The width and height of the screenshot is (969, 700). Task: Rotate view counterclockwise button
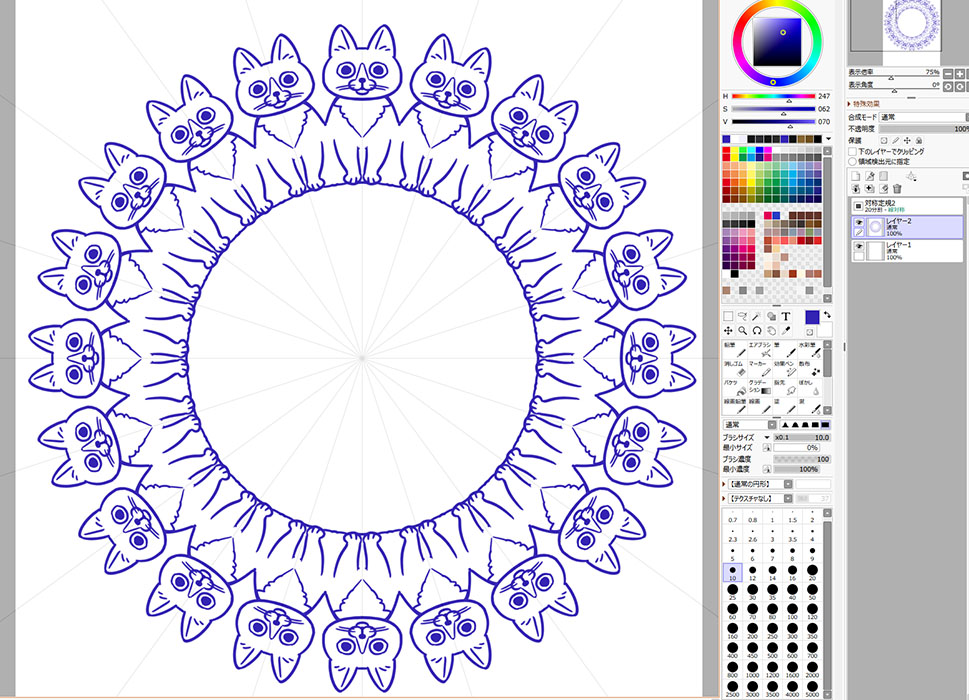point(948,86)
